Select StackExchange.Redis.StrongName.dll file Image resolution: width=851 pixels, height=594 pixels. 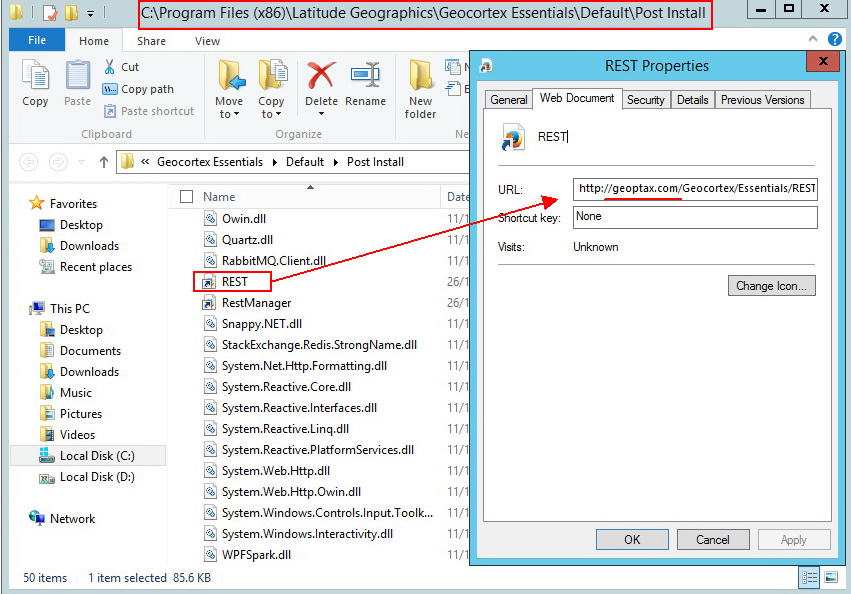coord(319,345)
